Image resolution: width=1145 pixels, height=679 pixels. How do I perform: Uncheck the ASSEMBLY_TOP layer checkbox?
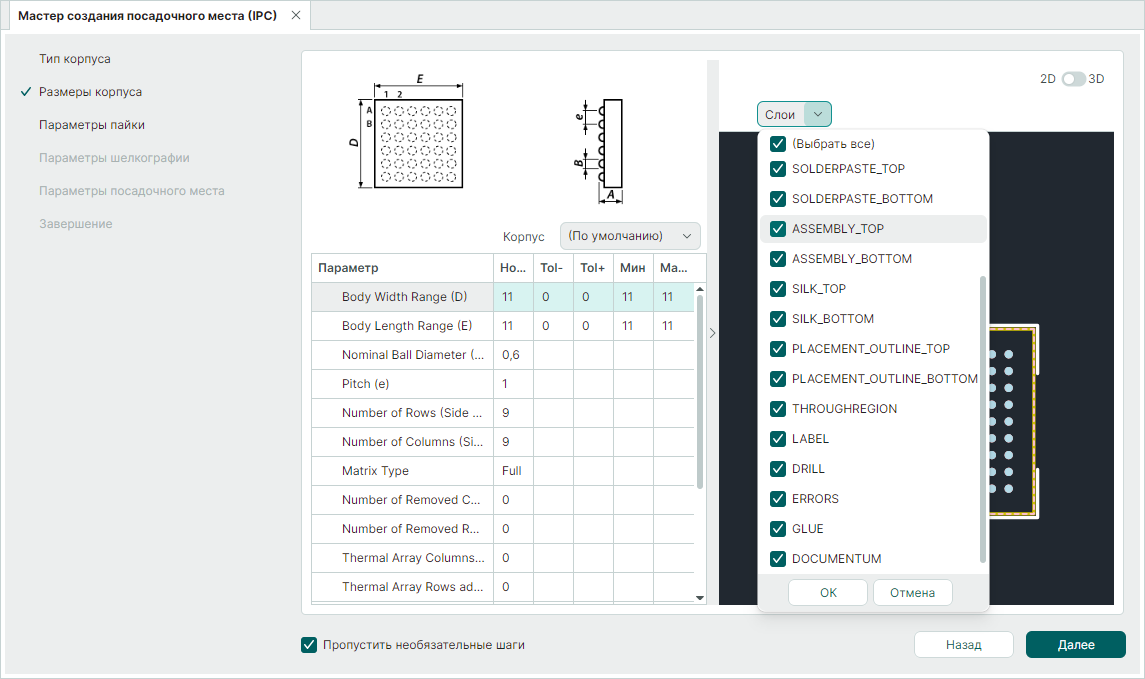[777, 229]
